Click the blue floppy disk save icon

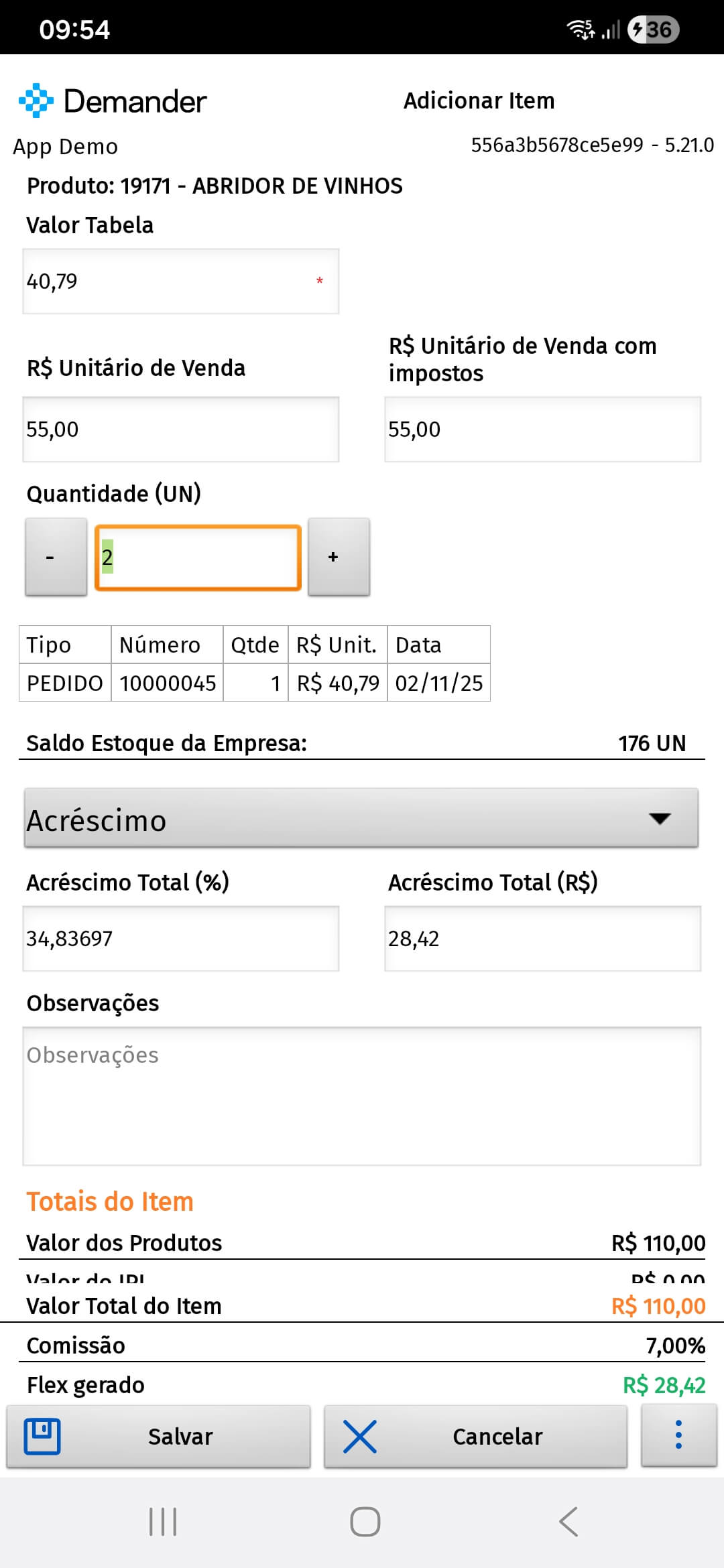click(x=42, y=1436)
